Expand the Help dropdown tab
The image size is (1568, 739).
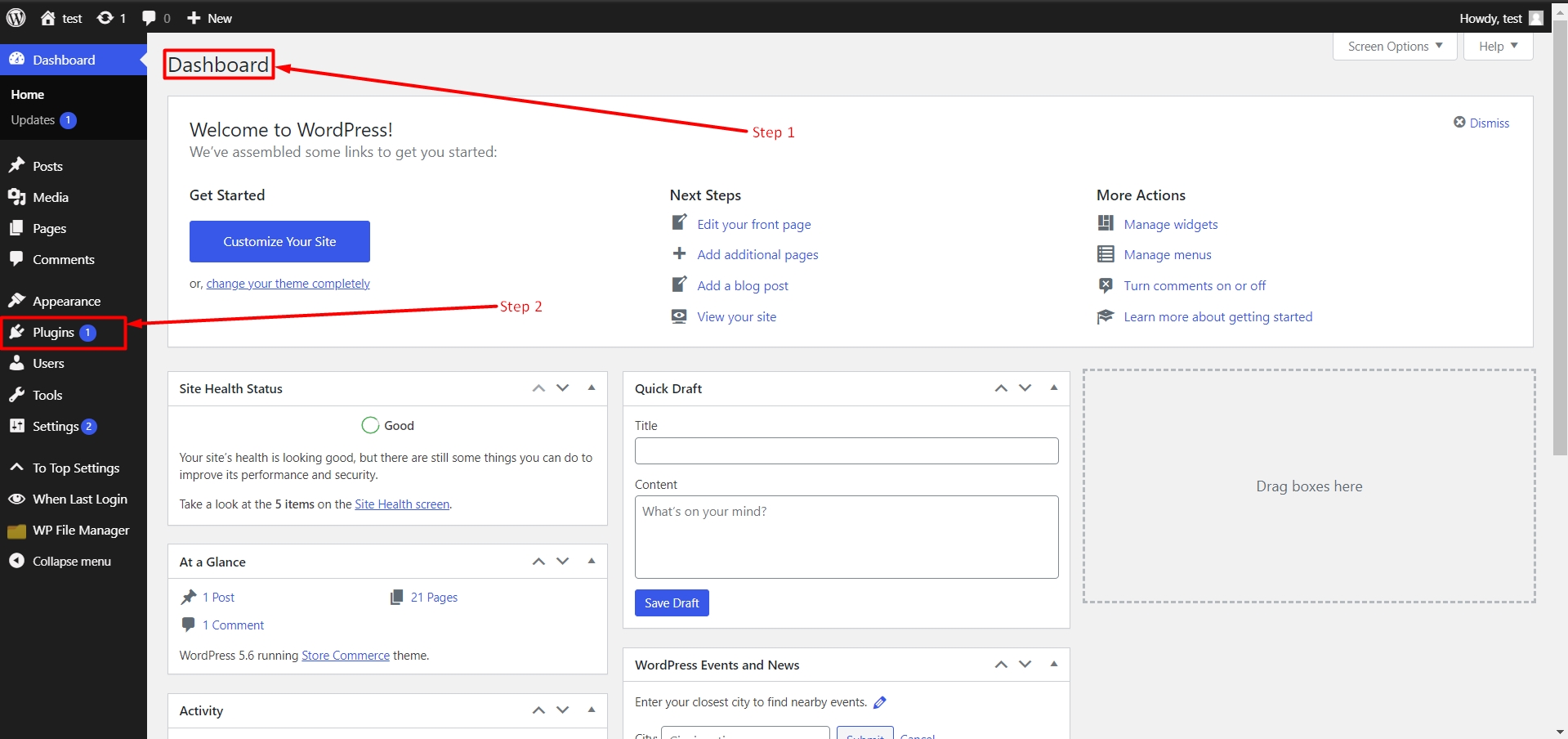coord(1498,47)
